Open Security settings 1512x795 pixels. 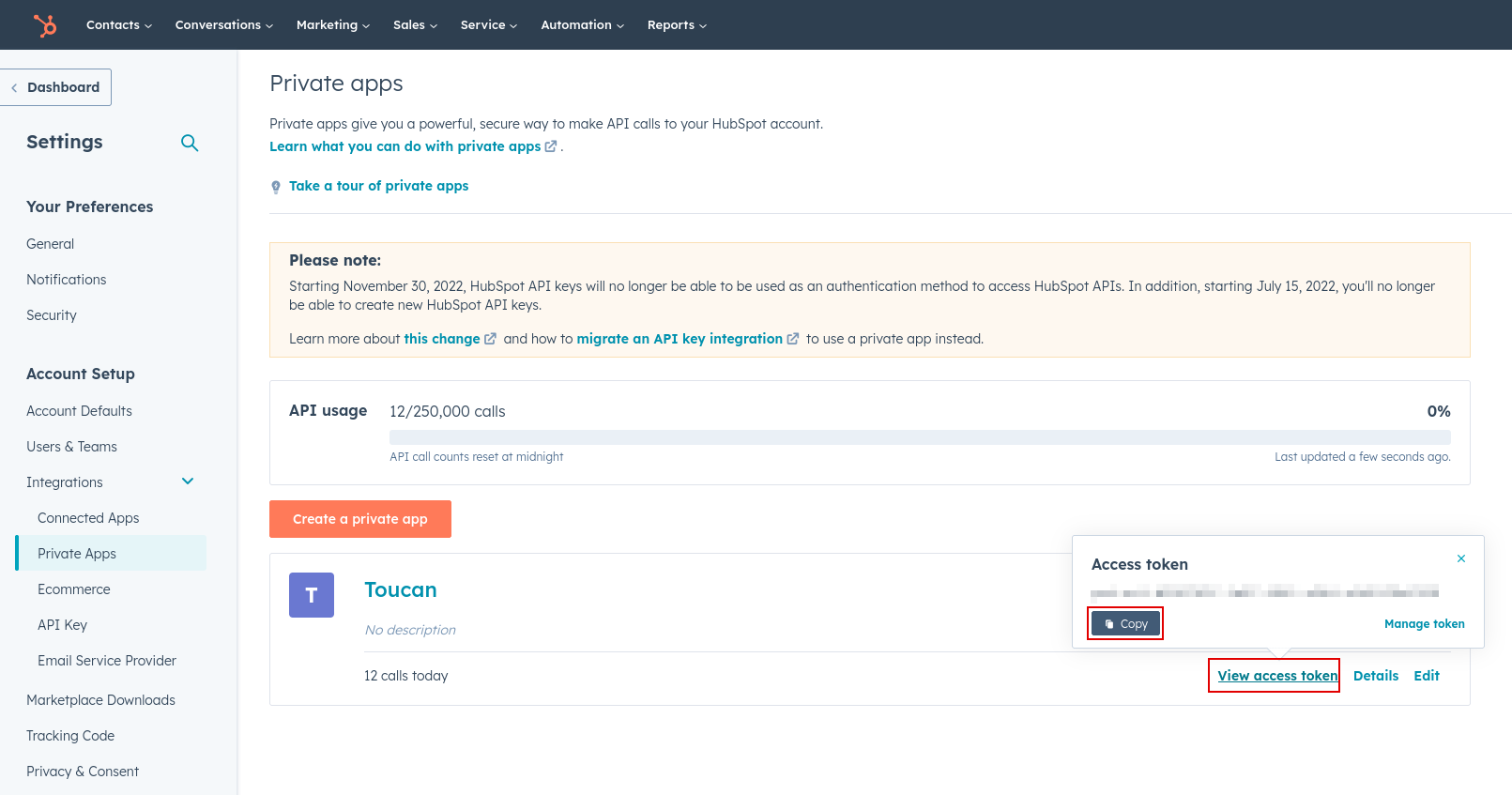coord(52,315)
